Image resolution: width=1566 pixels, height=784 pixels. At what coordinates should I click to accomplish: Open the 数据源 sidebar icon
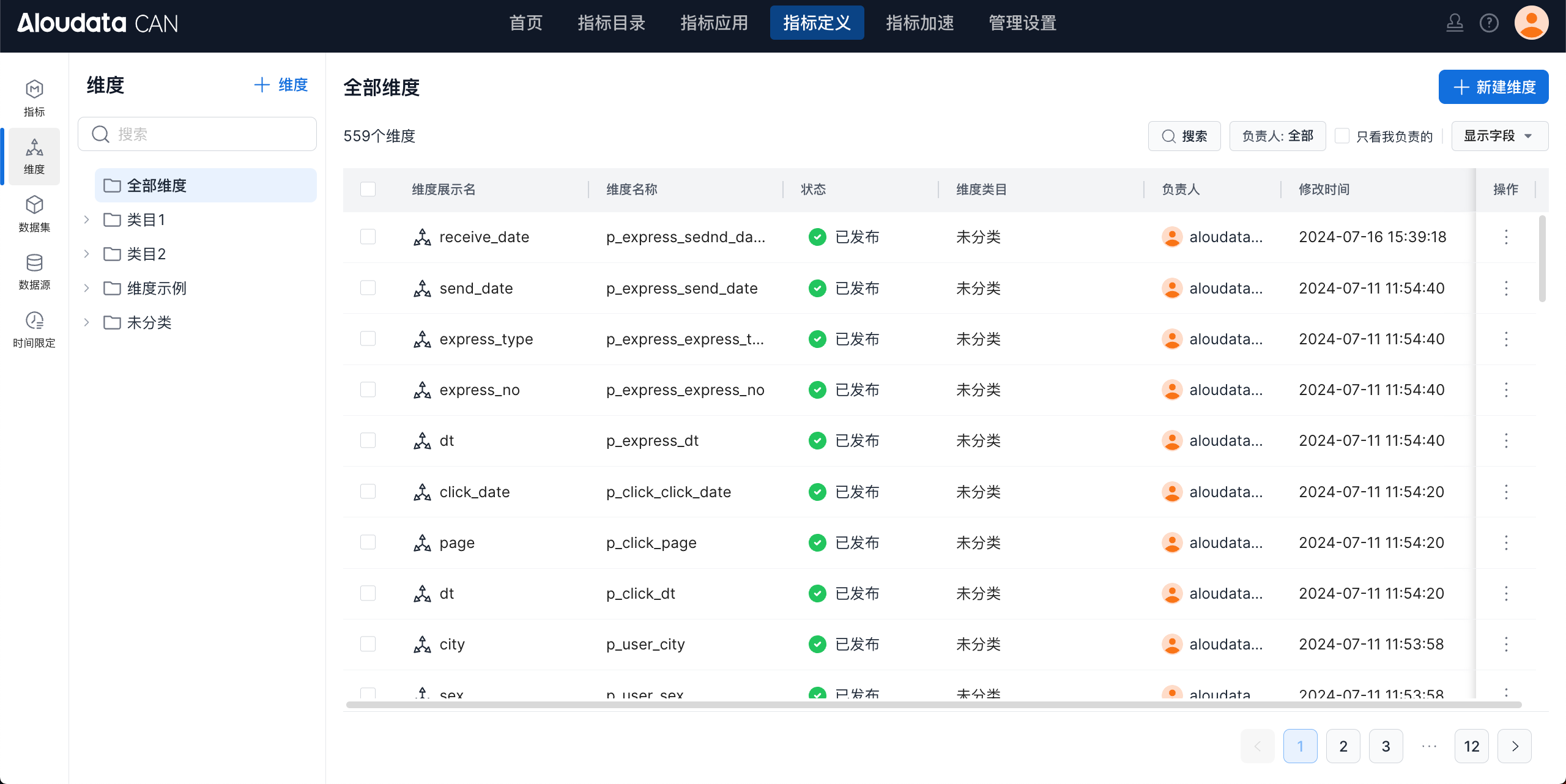click(34, 272)
